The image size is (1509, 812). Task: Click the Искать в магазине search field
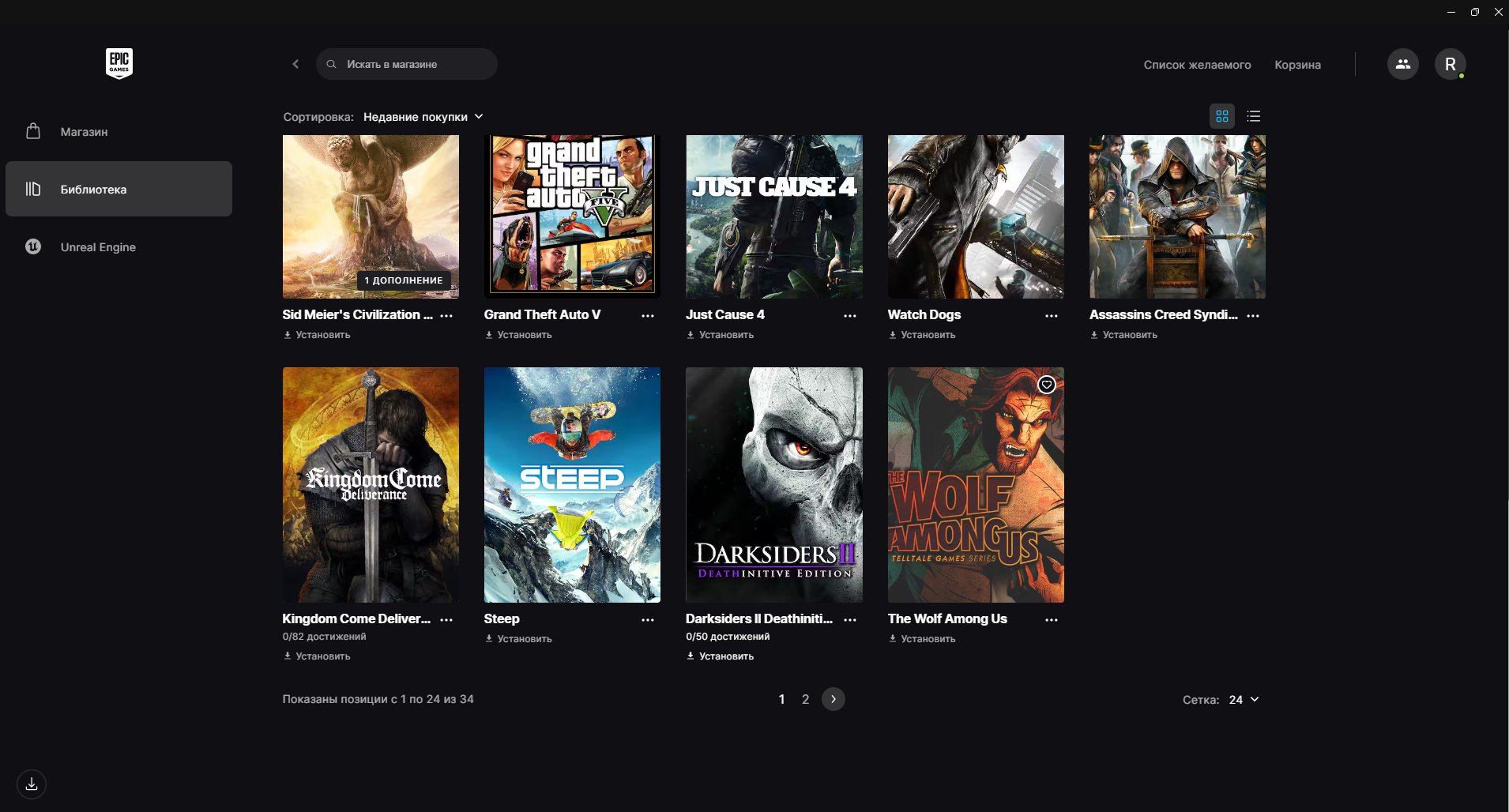pyautogui.click(x=407, y=64)
